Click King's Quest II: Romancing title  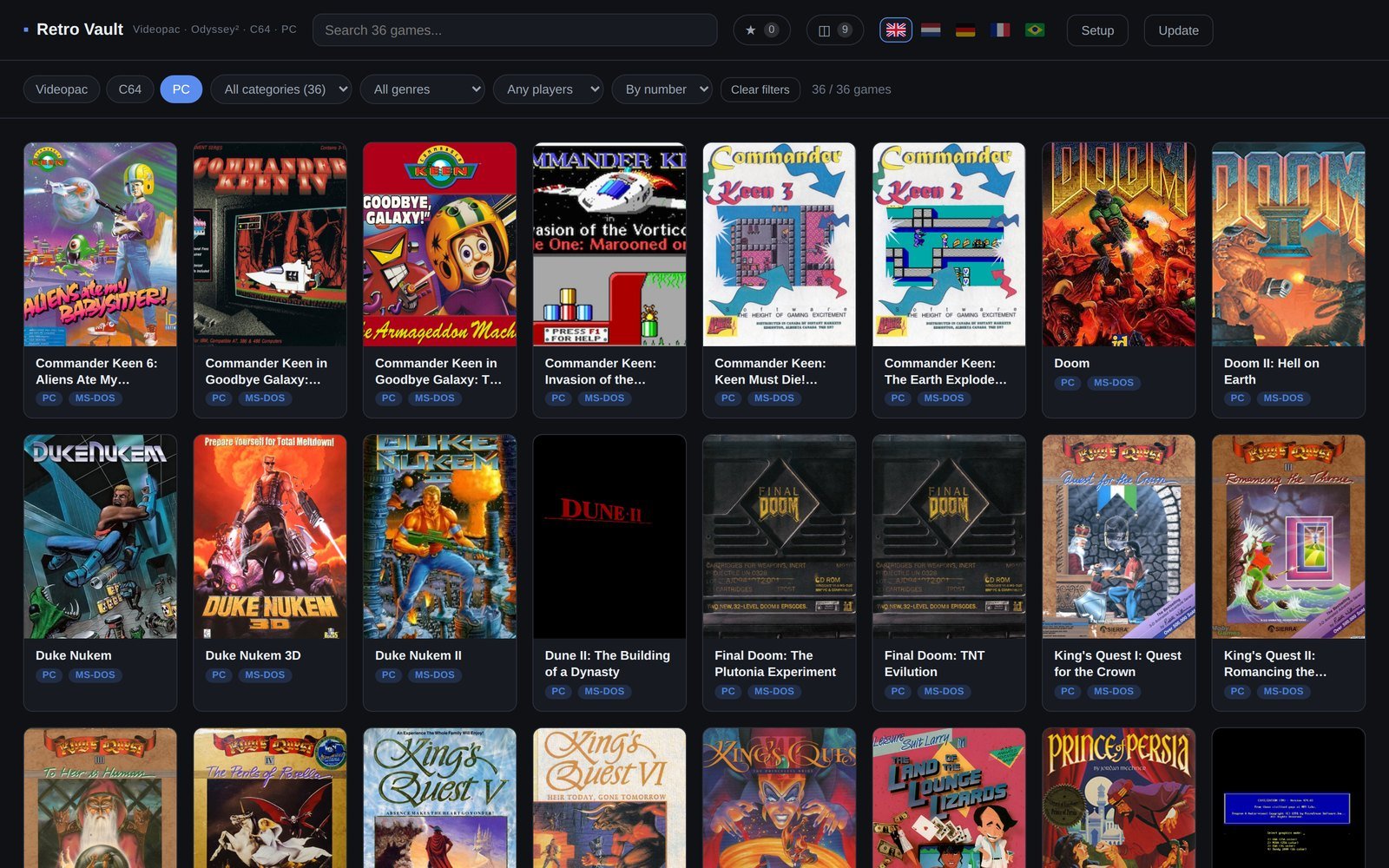click(1275, 663)
